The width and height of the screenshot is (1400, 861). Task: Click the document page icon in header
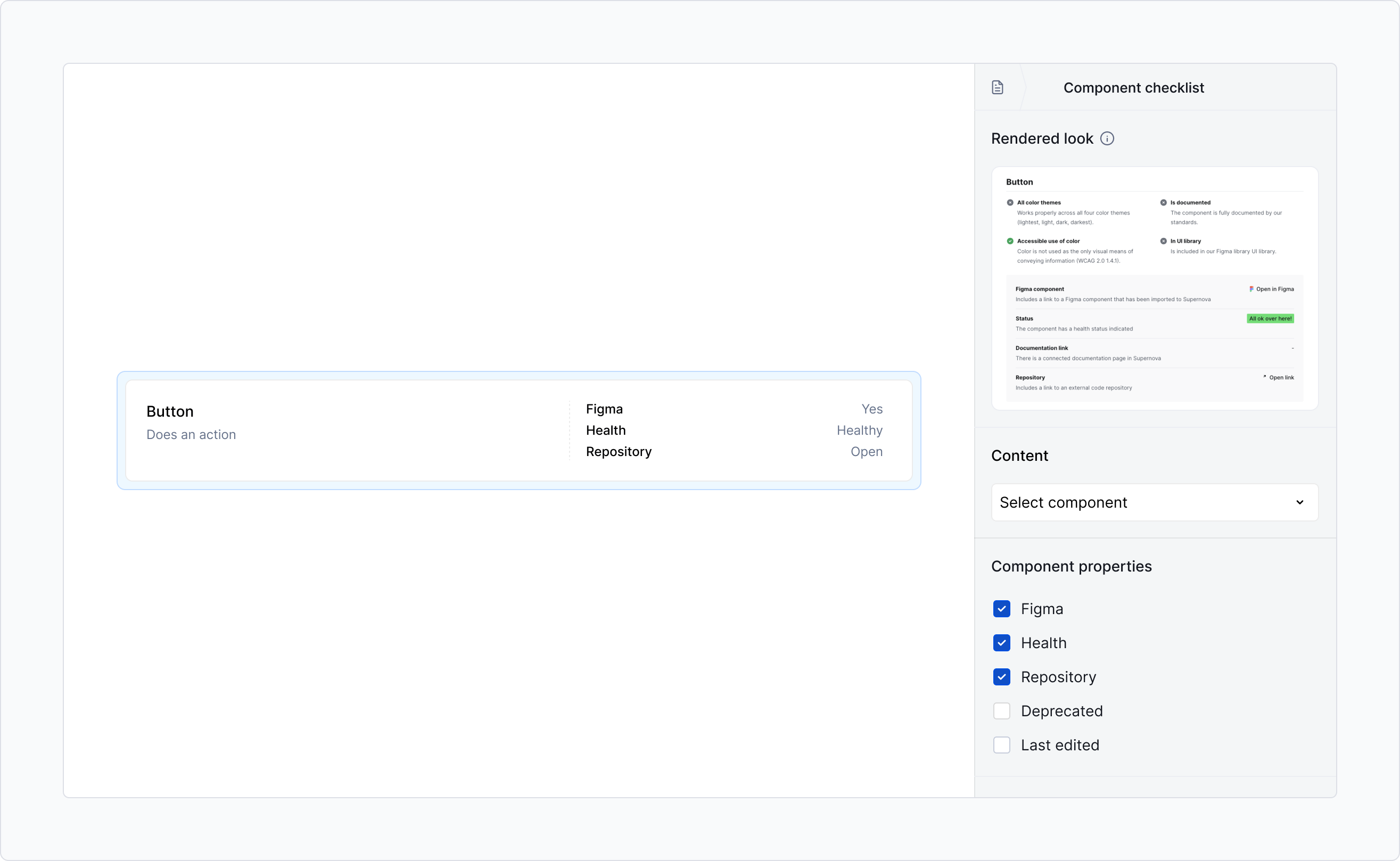pyautogui.click(x=998, y=87)
